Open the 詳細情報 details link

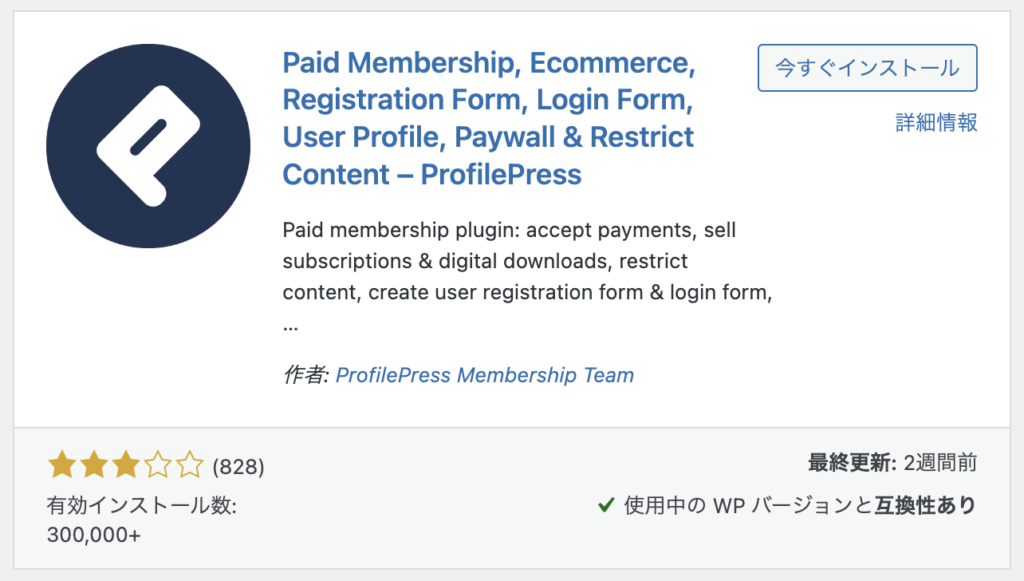point(936,122)
